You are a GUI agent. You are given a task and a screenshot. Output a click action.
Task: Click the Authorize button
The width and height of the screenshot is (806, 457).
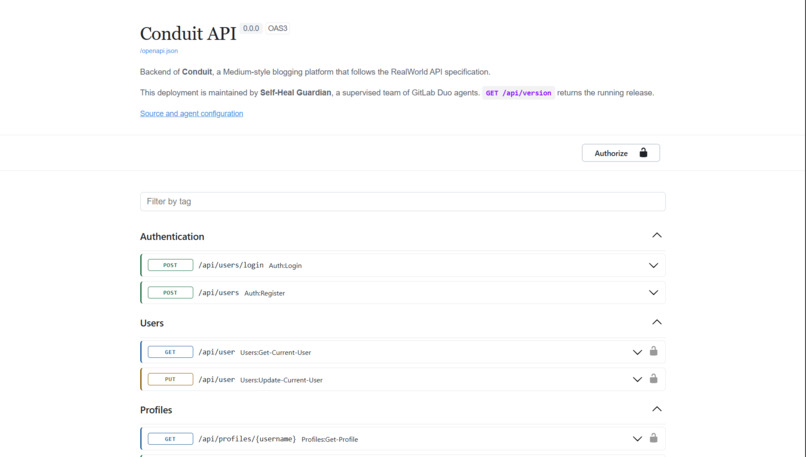620,153
